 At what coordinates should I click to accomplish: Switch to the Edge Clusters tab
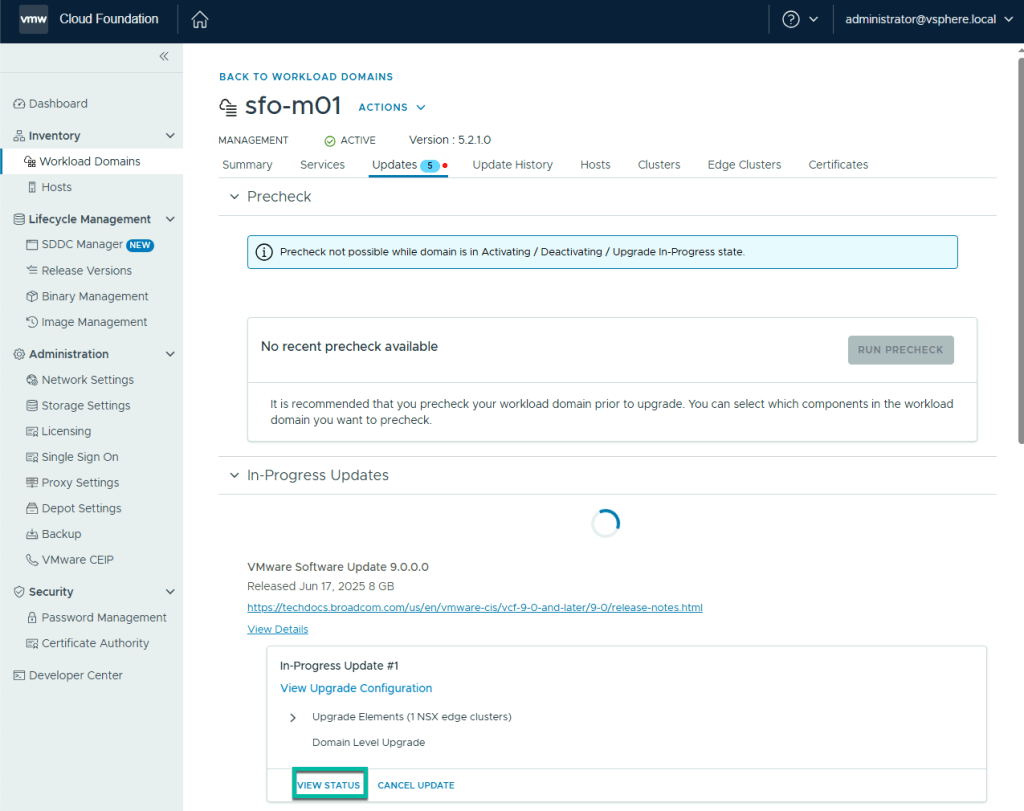click(744, 165)
